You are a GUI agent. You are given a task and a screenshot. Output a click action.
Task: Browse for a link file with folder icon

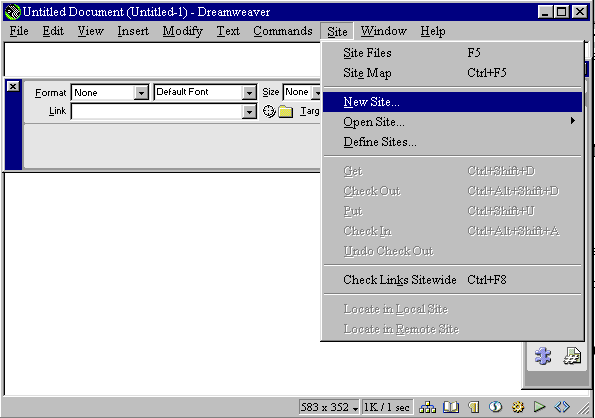tap(286, 112)
